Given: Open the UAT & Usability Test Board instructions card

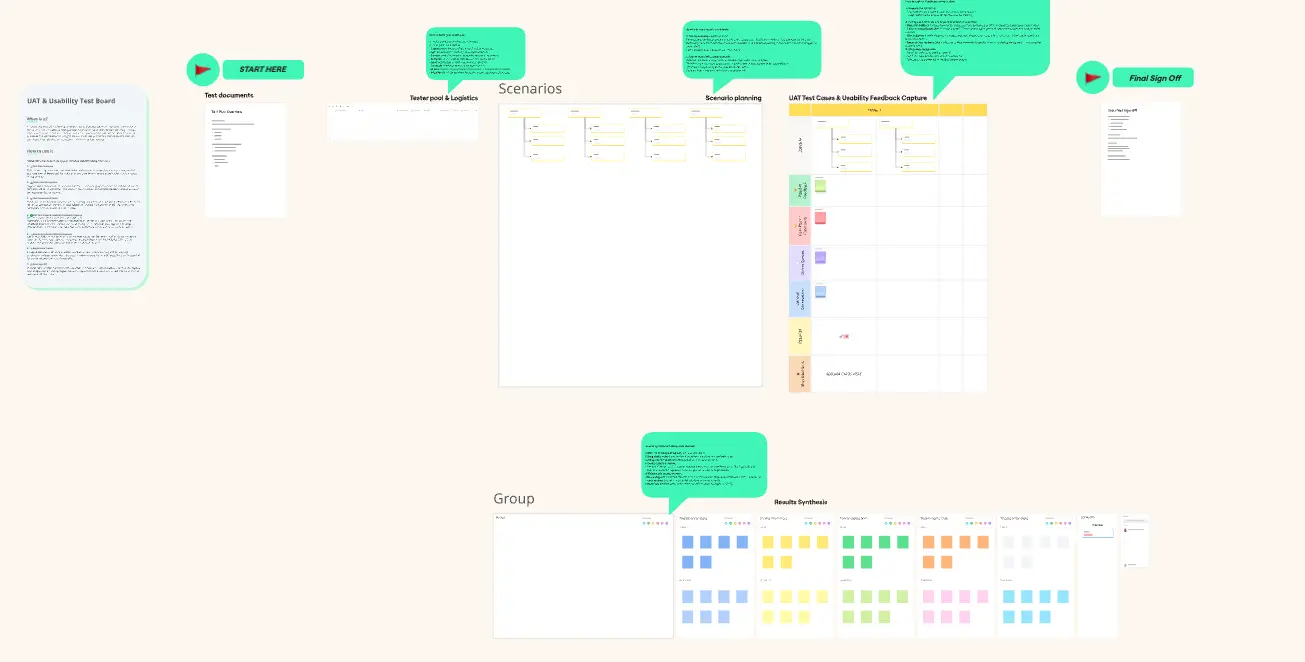Looking at the screenshot, I should [86, 188].
